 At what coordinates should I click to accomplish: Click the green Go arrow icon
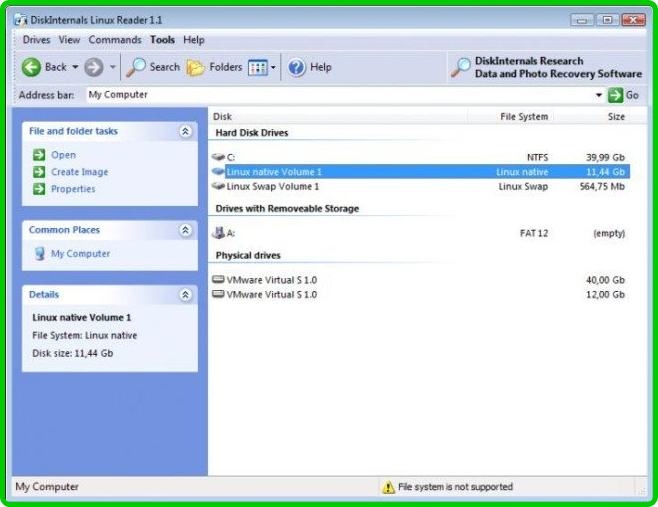click(x=615, y=95)
